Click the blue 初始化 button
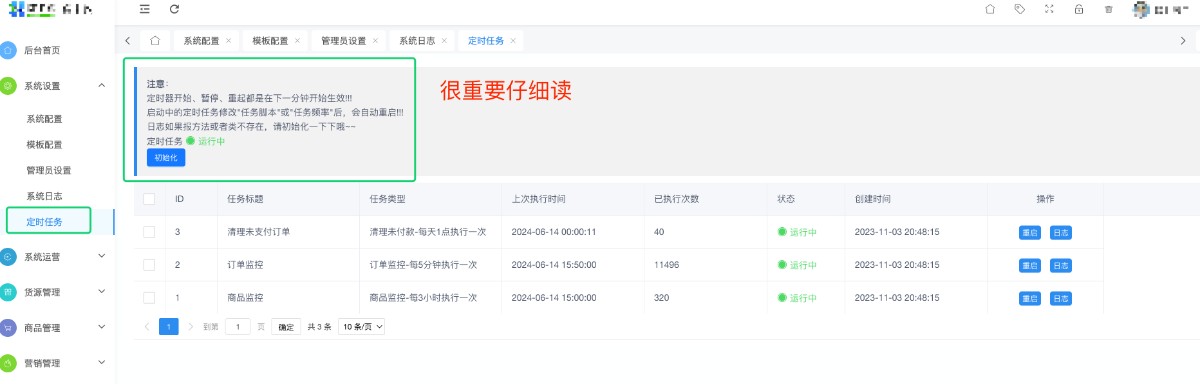Image resolution: width=1200 pixels, height=384 pixels. pyautogui.click(x=166, y=158)
